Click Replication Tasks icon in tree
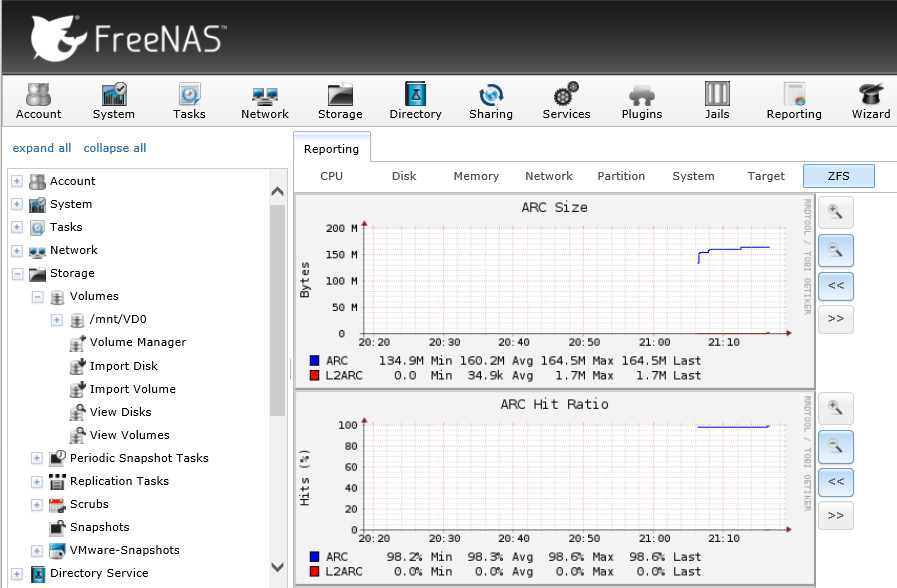Screen dimensions: 897x588 click(57, 482)
